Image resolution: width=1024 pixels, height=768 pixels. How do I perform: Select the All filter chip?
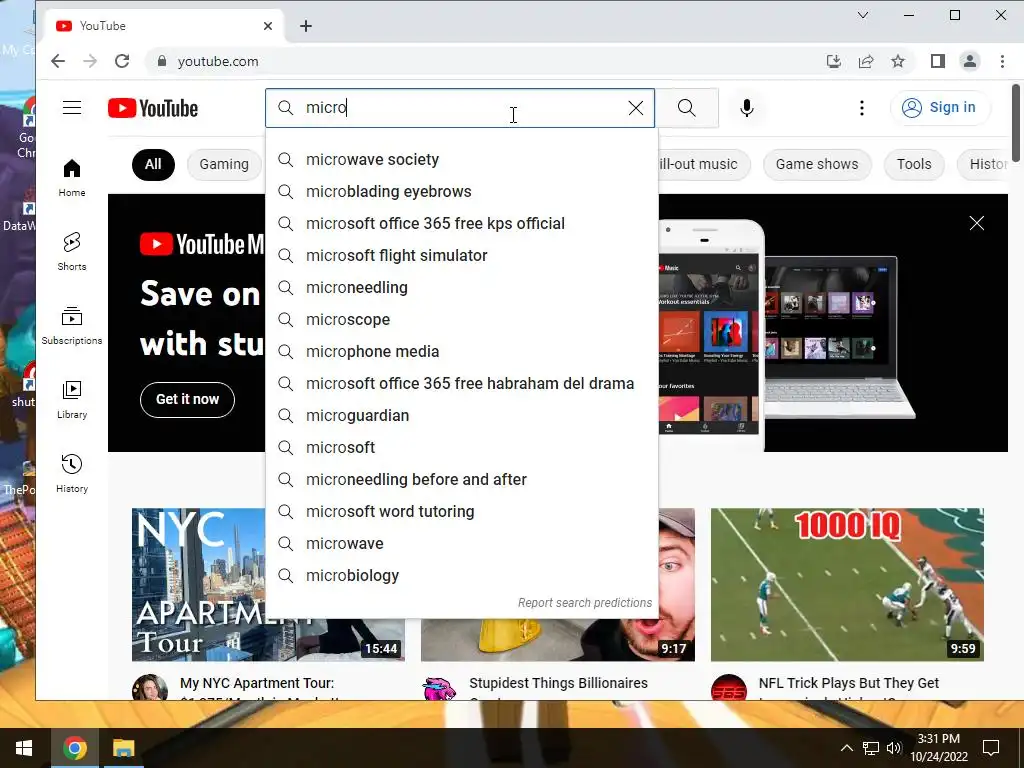(153, 164)
